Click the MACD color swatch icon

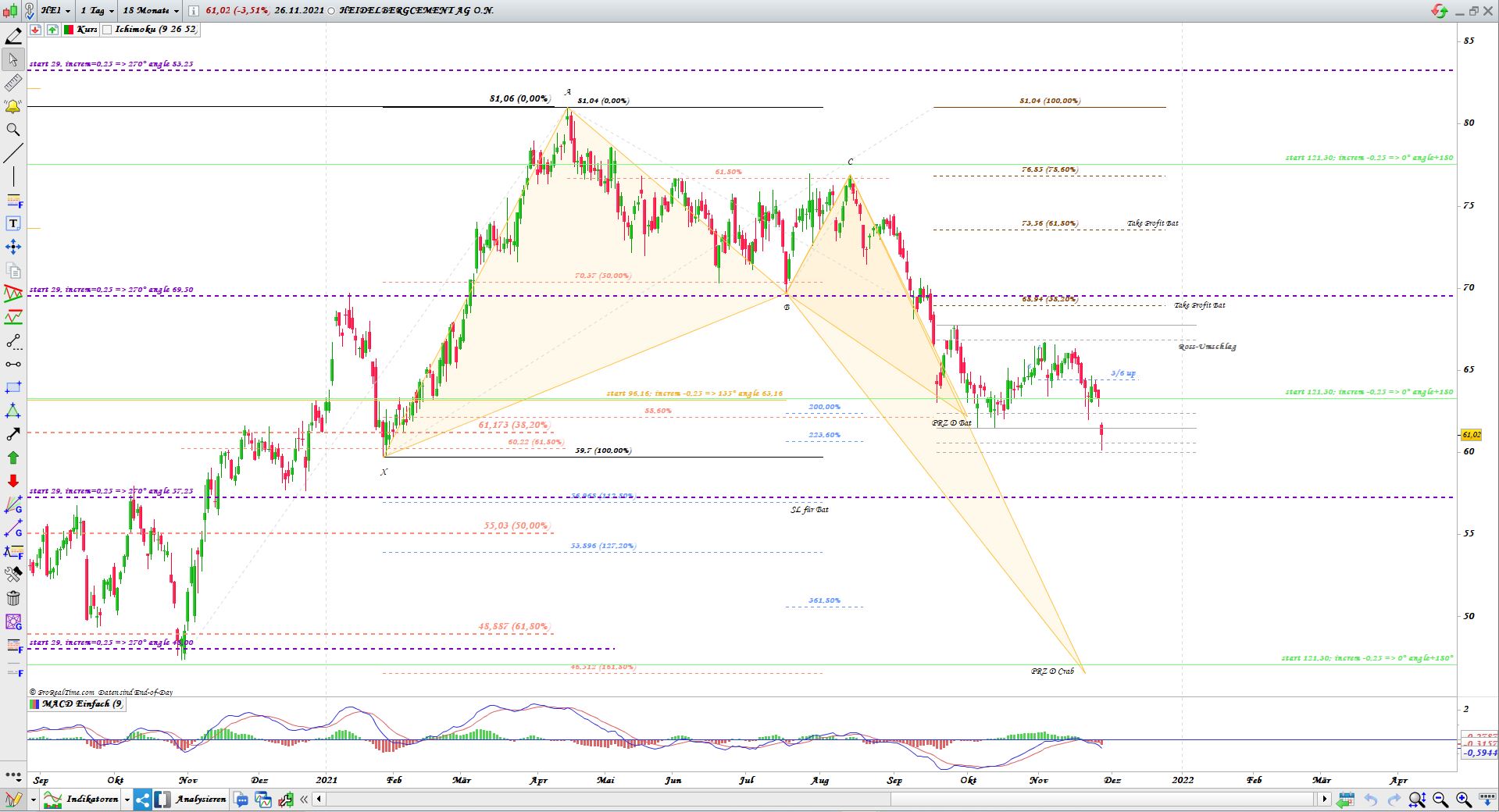[34, 704]
